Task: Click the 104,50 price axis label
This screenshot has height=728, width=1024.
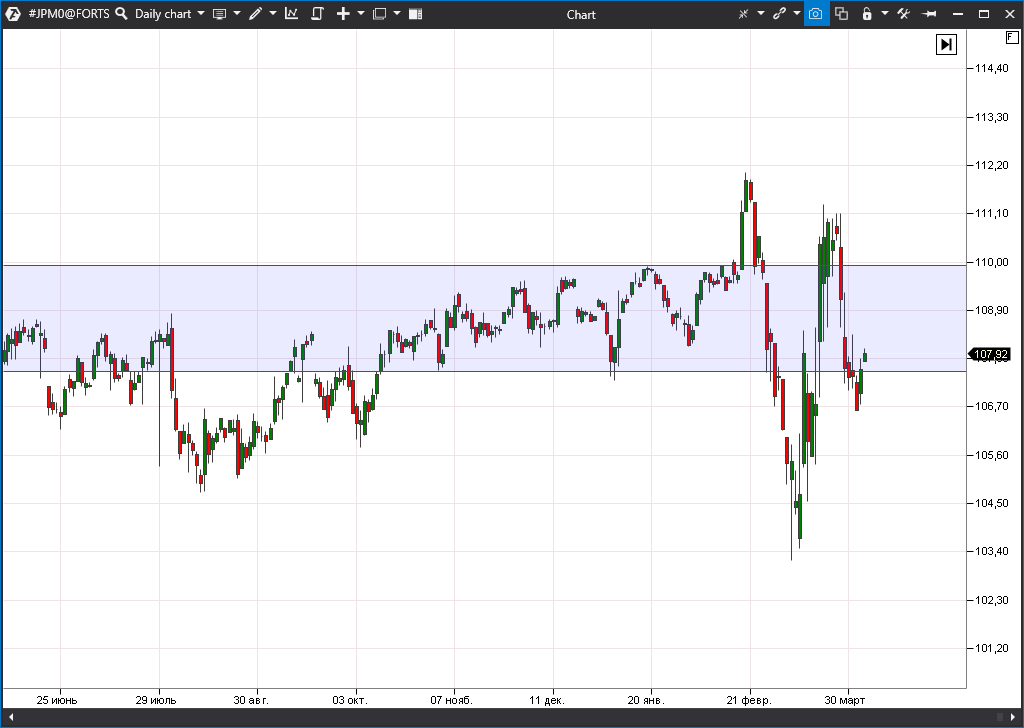Action: (x=991, y=503)
